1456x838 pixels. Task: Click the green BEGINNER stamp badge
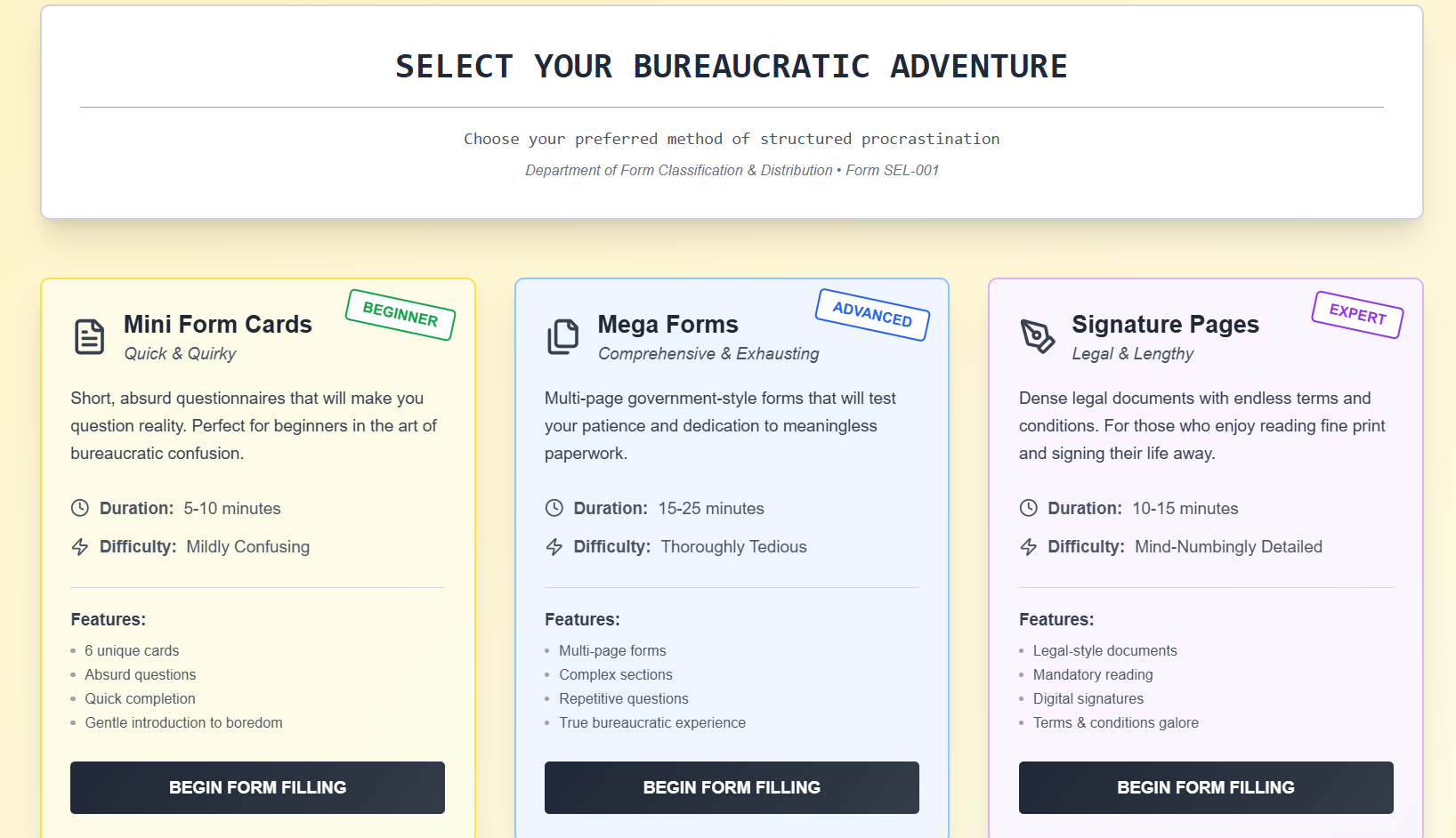pos(400,315)
